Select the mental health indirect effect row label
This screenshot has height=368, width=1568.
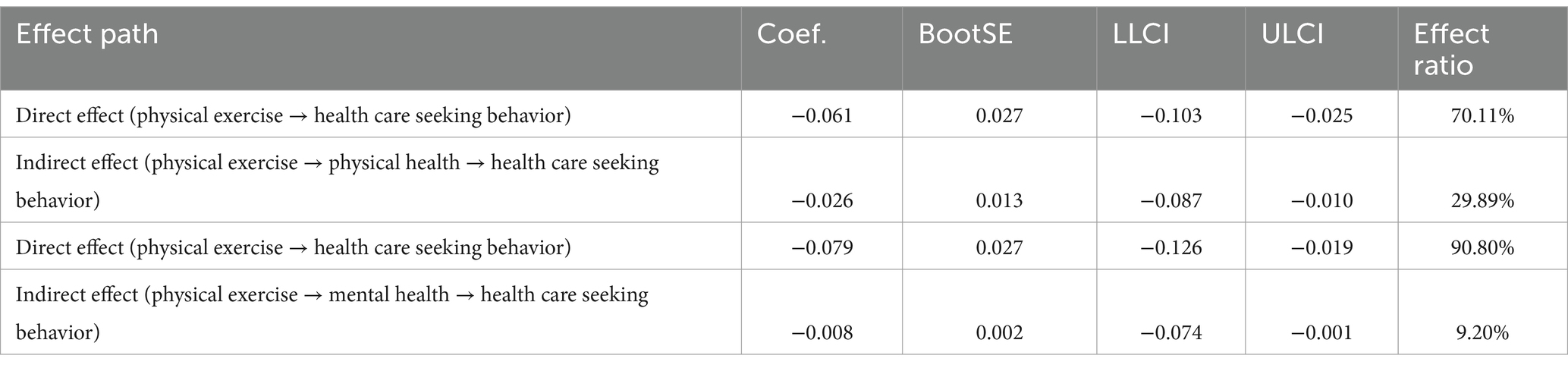point(332,313)
